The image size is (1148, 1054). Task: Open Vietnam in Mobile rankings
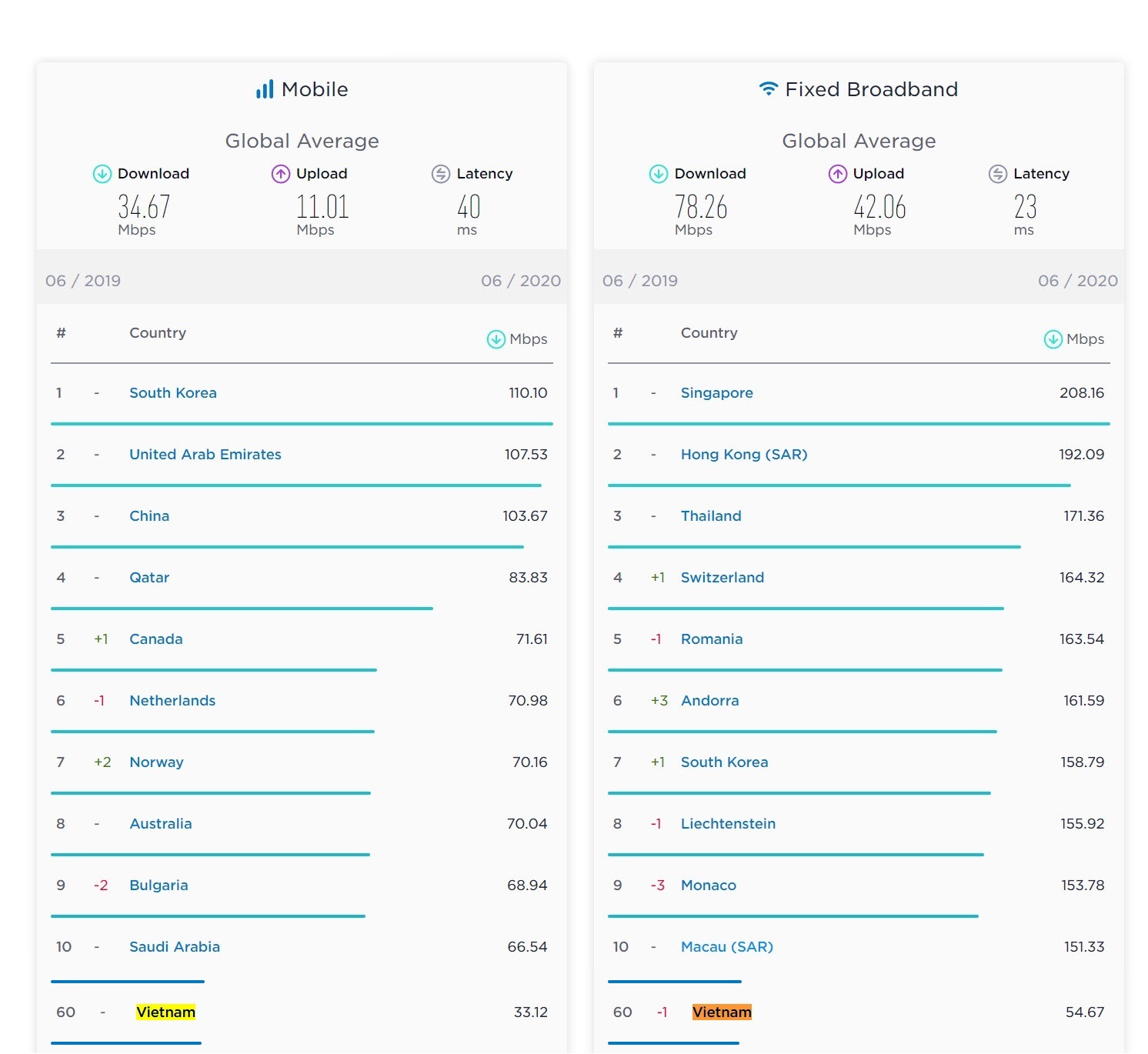point(165,1012)
